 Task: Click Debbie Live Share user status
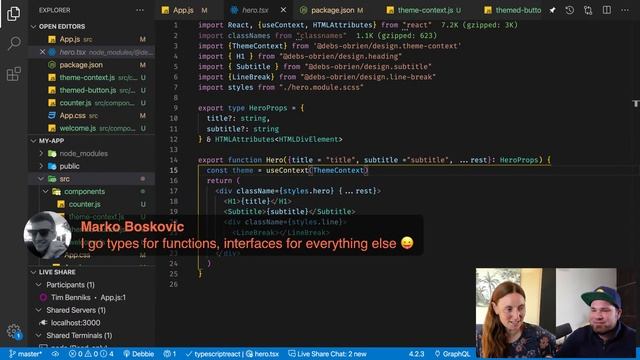139,354
